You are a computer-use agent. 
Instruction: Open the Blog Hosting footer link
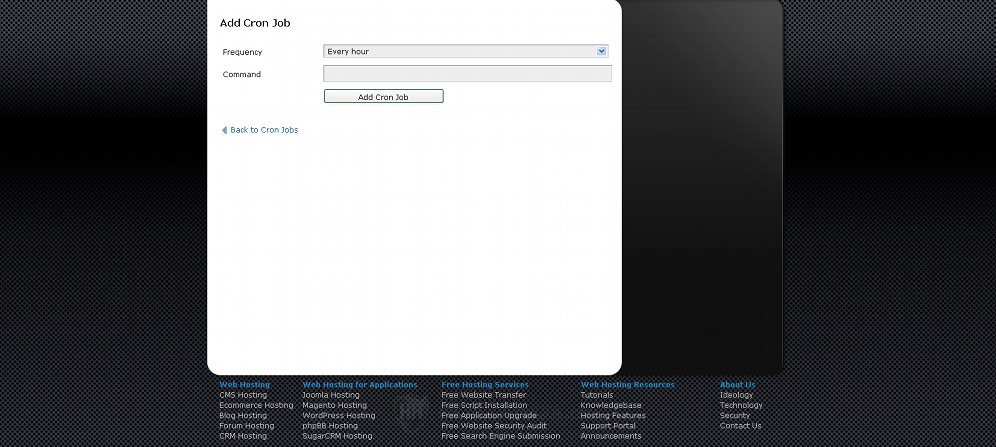click(x=243, y=415)
